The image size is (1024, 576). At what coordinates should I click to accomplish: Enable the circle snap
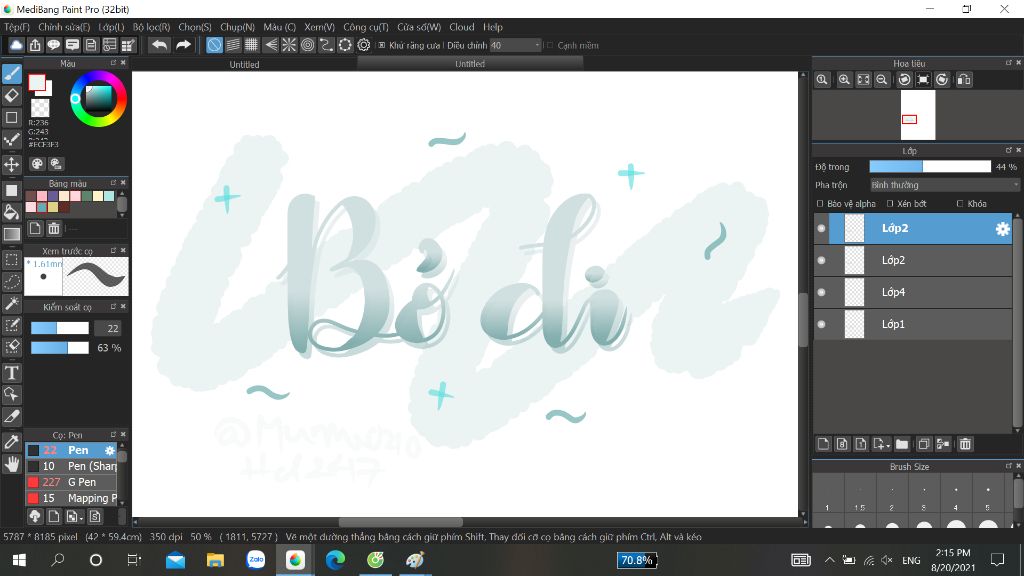click(x=308, y=45)
